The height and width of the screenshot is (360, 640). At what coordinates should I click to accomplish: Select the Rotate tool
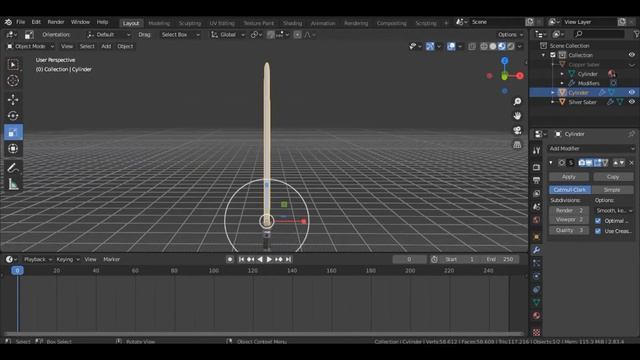pyautogui.click(x=13, y=116)
